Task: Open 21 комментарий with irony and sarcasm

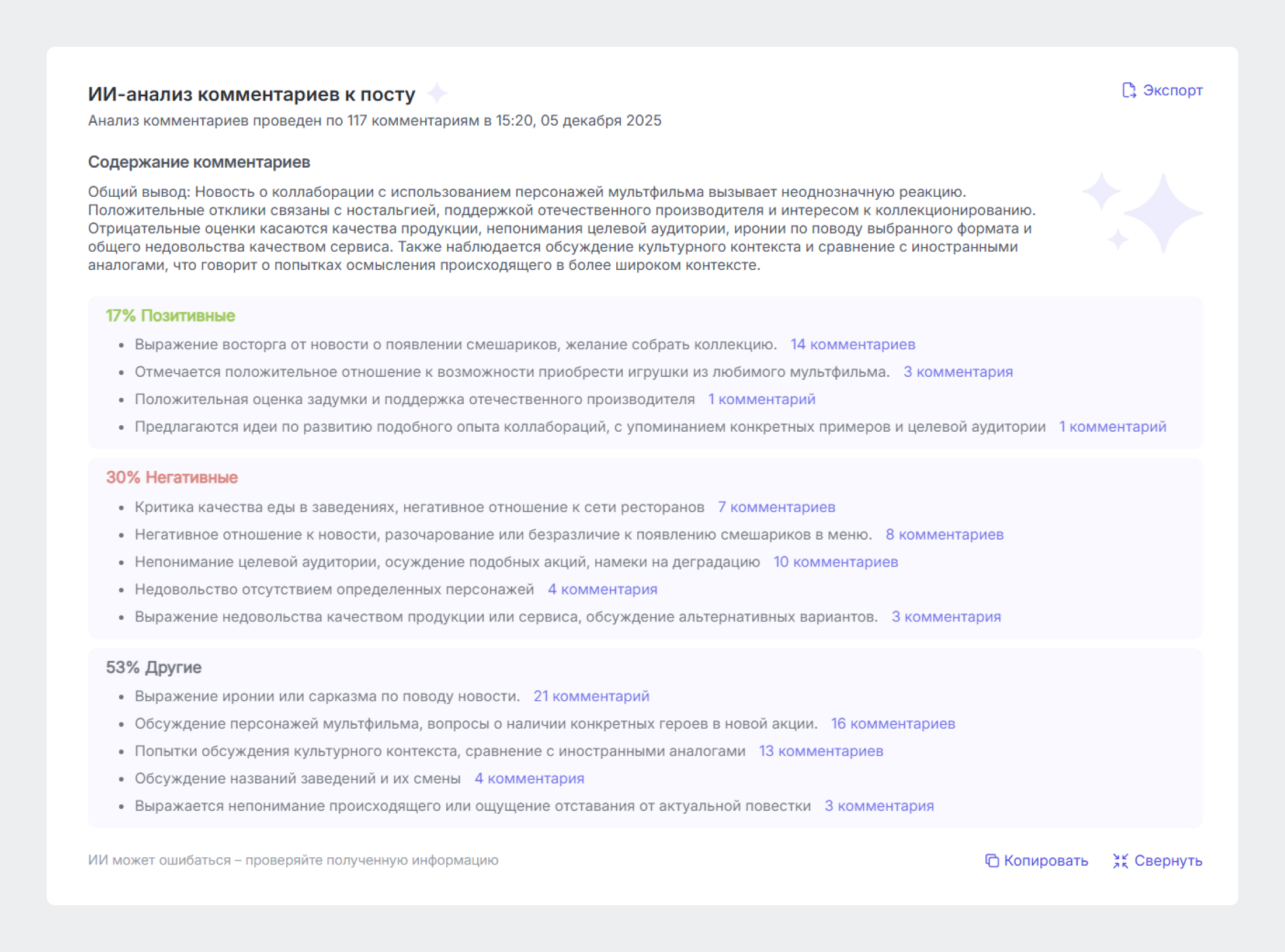Action: tap(591, 696)
